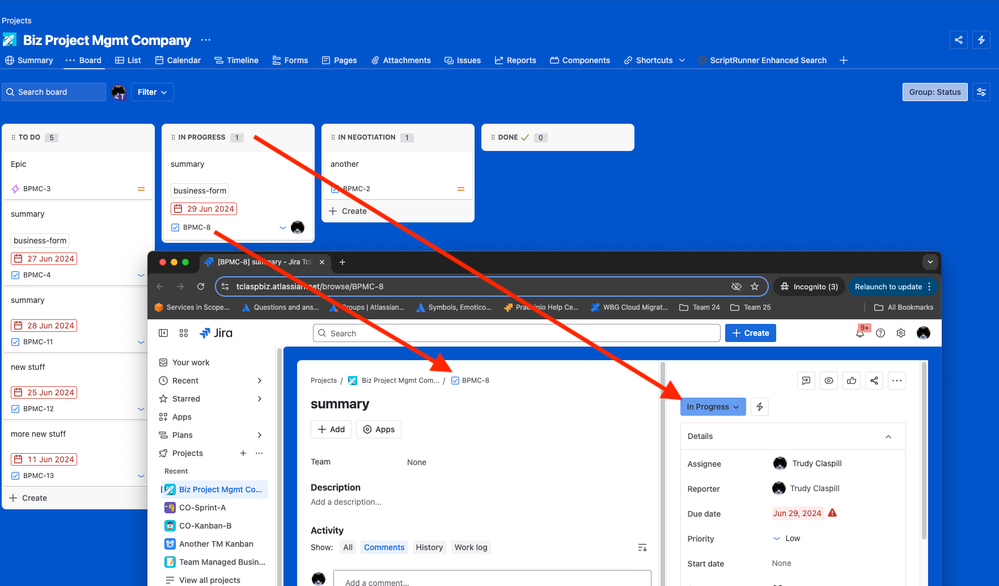Click the Search board input field
This screenshot has width=999, height=586.
[54, 92]
